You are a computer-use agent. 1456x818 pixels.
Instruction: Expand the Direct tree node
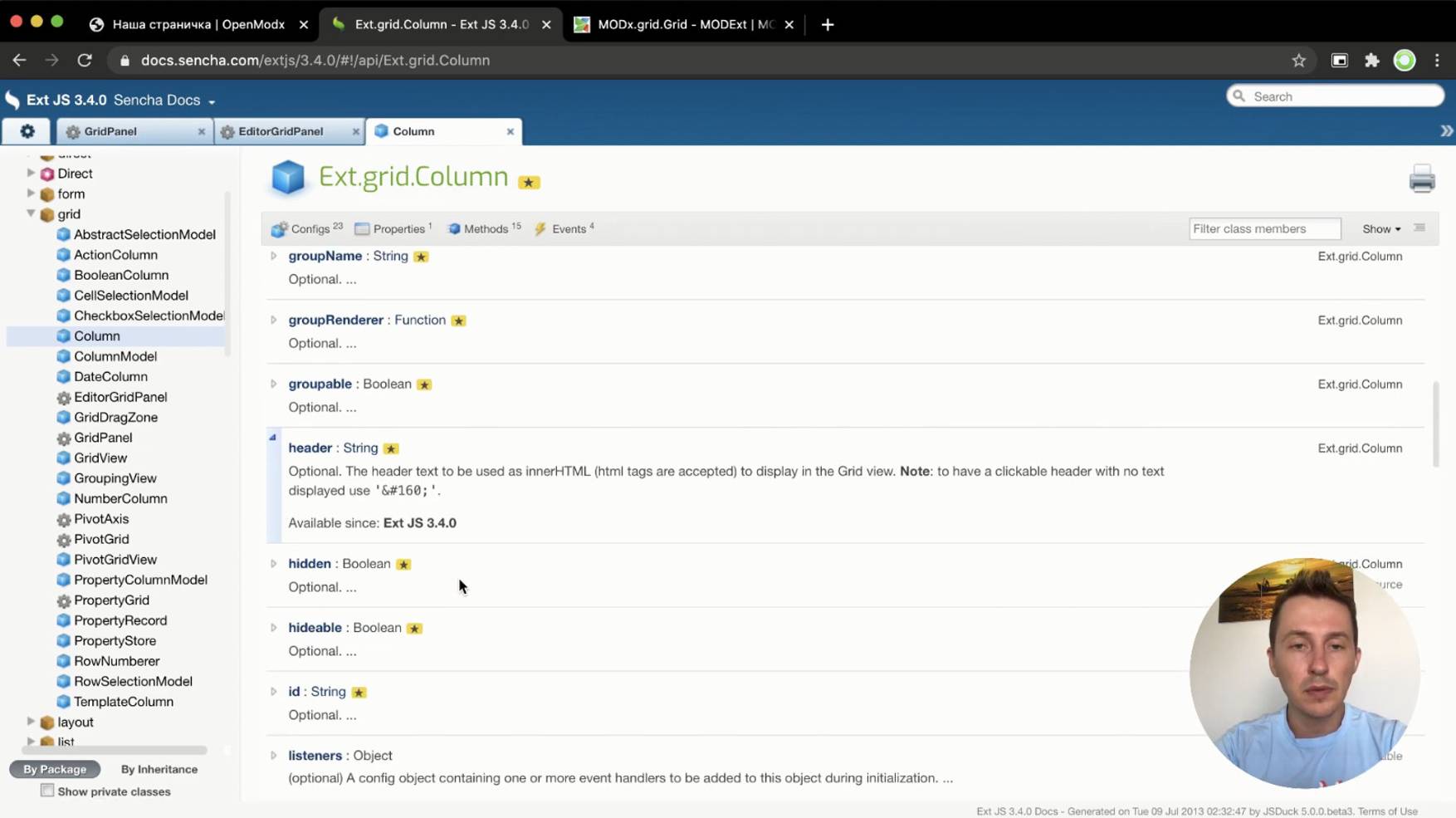pos(31,173)
